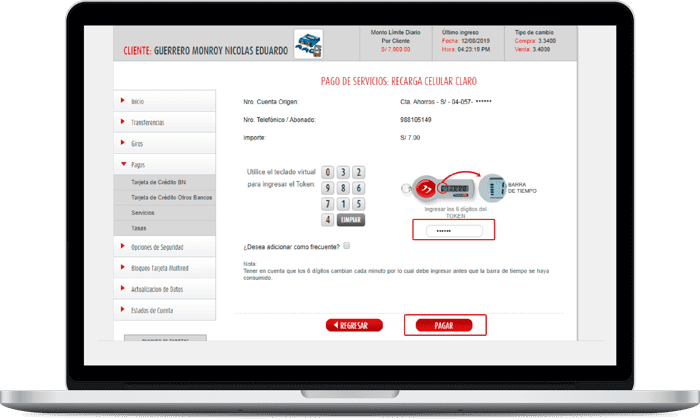Clear token with the LIMPIAR button
Screen dimensions: 700x420
tap(351, 220)
